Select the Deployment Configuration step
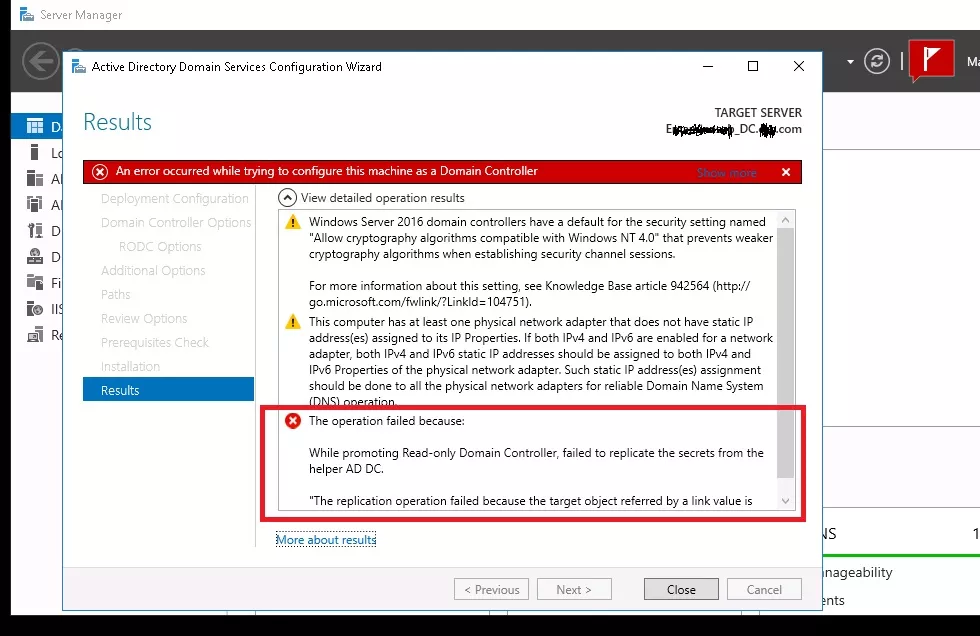This screenshot has width=980, height=636. tap(174, 199)
